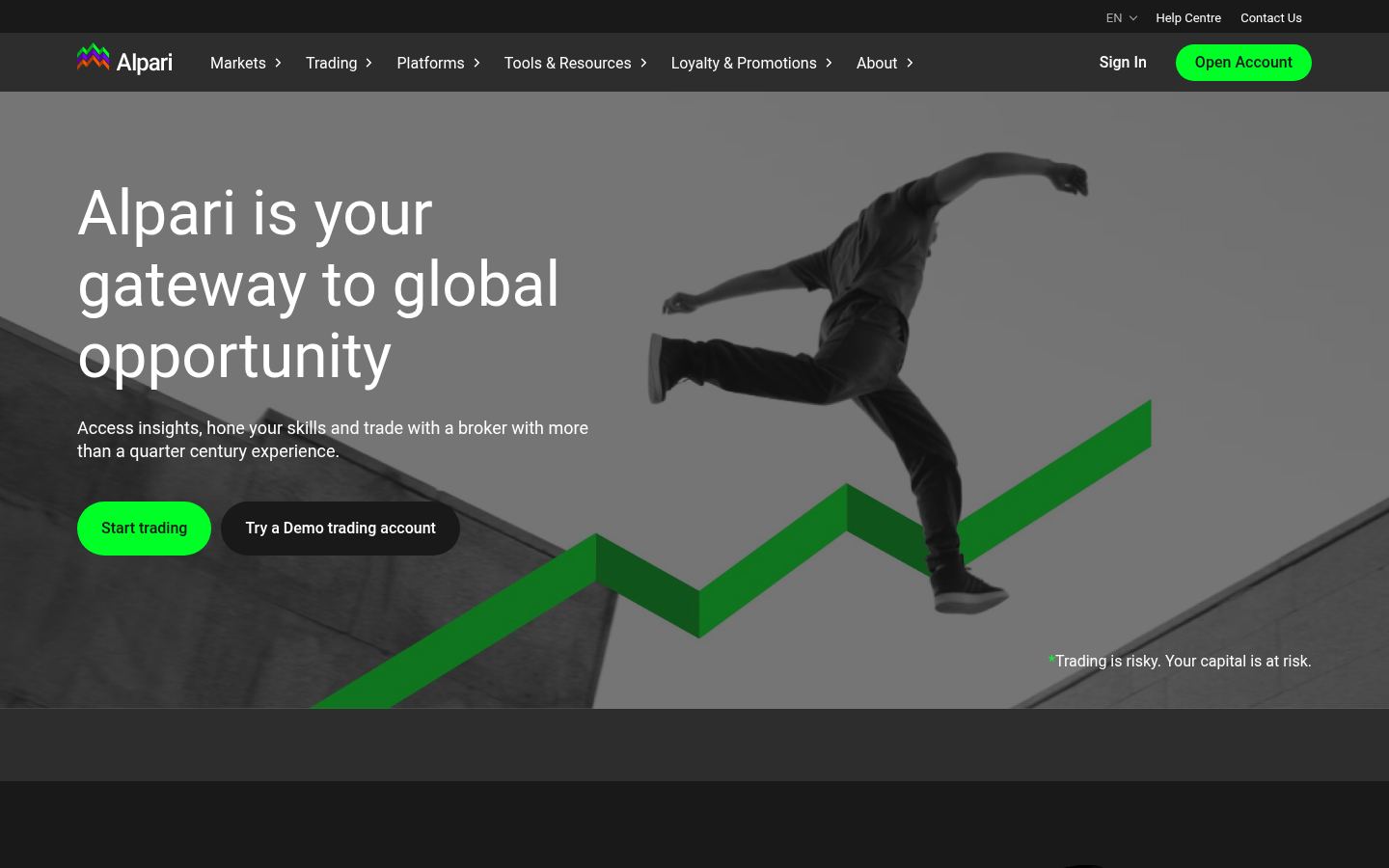Open the Contact Us page
Image resolution: width=1389 pixels, height=868 pixels.
1271,17
